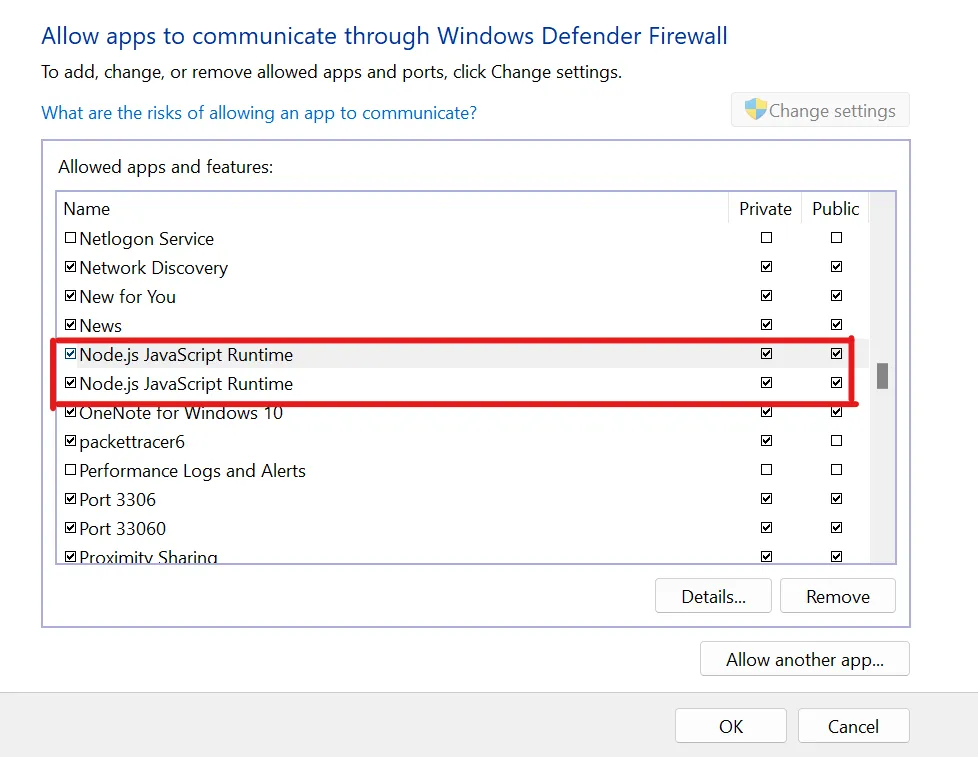
Task: Confirm with the OK button
Action: pyautogui.click(x=730, y=727)
